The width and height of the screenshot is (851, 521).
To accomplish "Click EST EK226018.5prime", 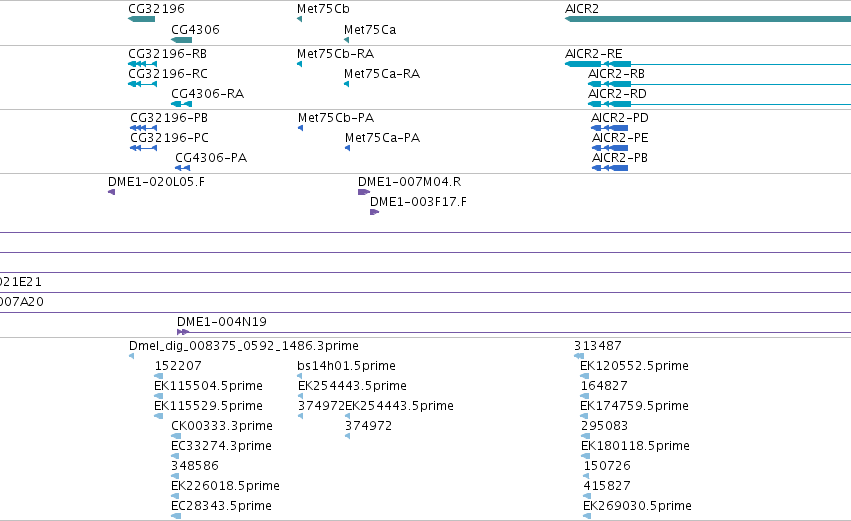I will click(x=225, y=486).
